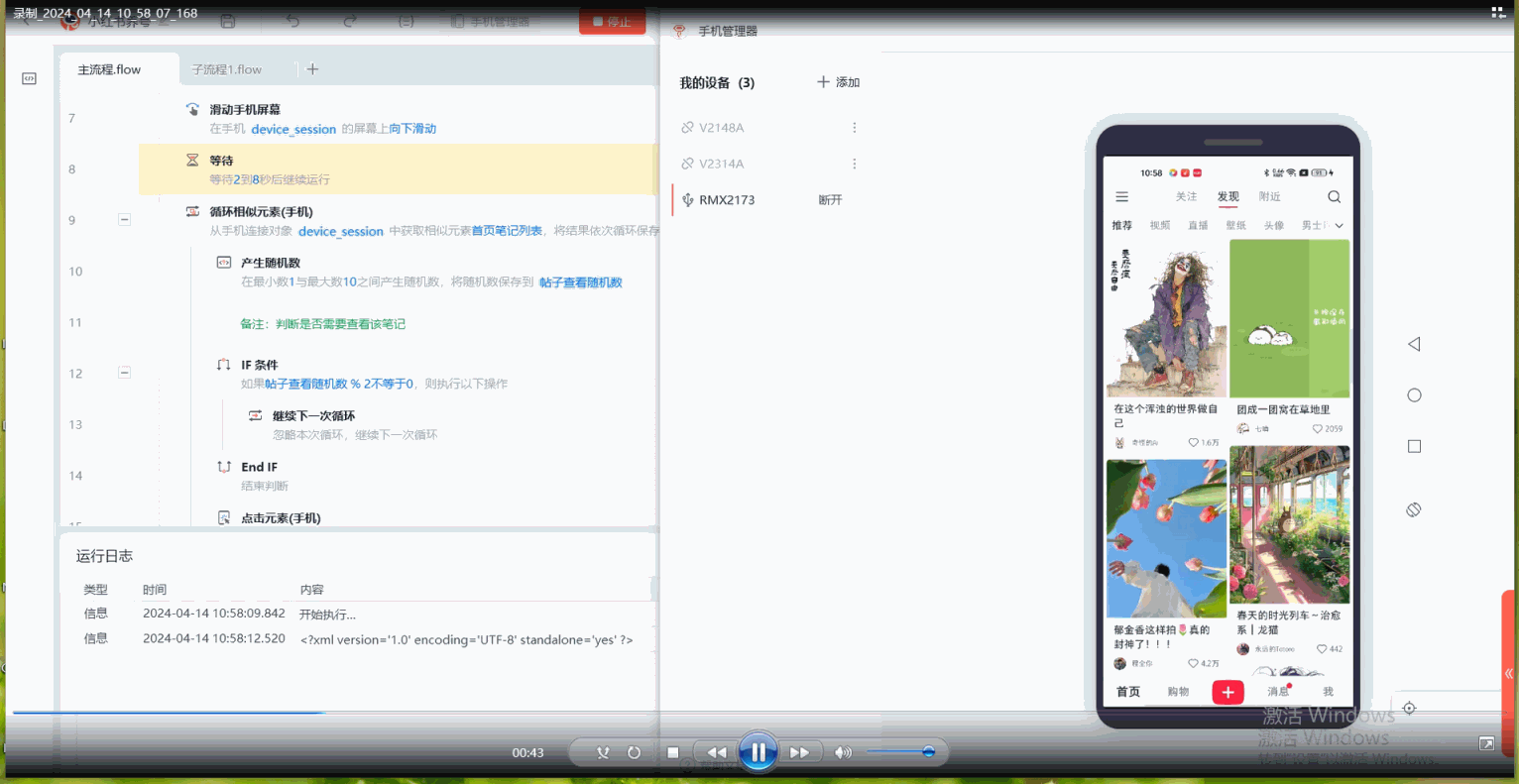This screenshot has height=784, width=1519.
Task: Click the search icon in phone app
Action: point(1334,197)
